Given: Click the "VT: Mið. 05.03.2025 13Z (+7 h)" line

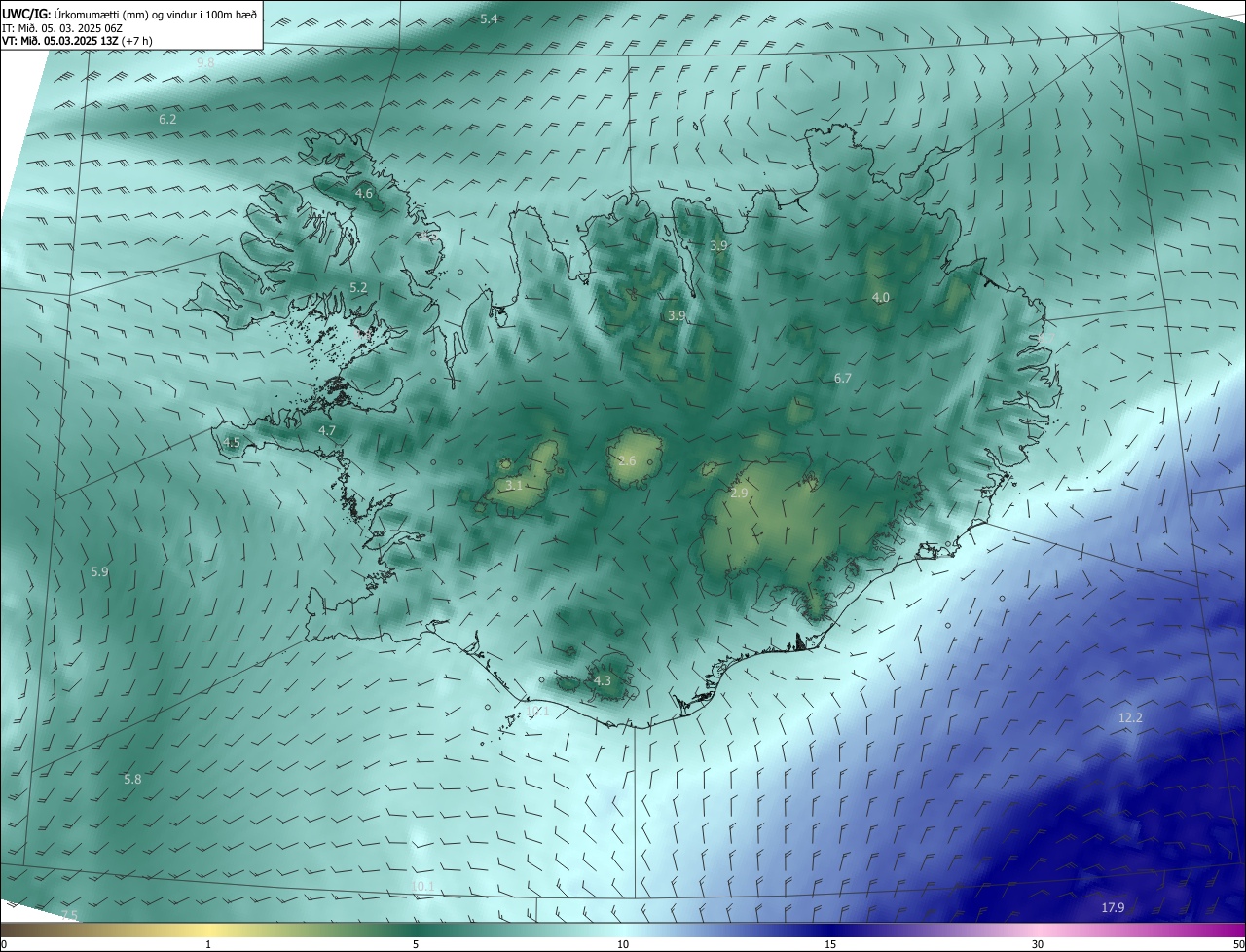Looking at the screenshot, I should (x=77, y=41).
